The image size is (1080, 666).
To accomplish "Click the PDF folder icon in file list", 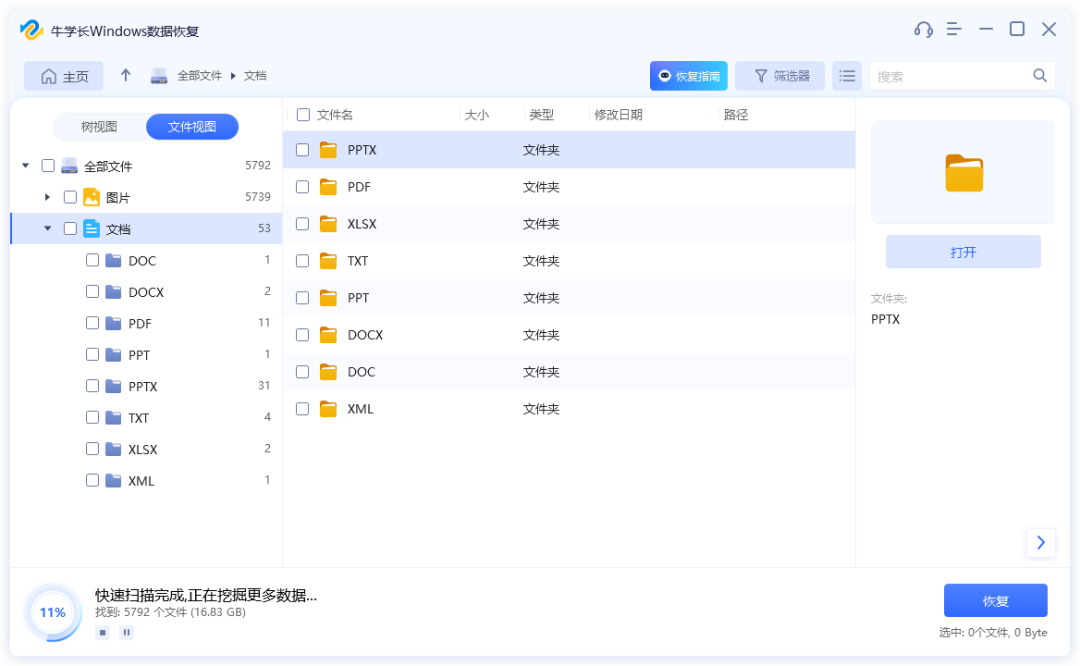I will tap(328, 187).
